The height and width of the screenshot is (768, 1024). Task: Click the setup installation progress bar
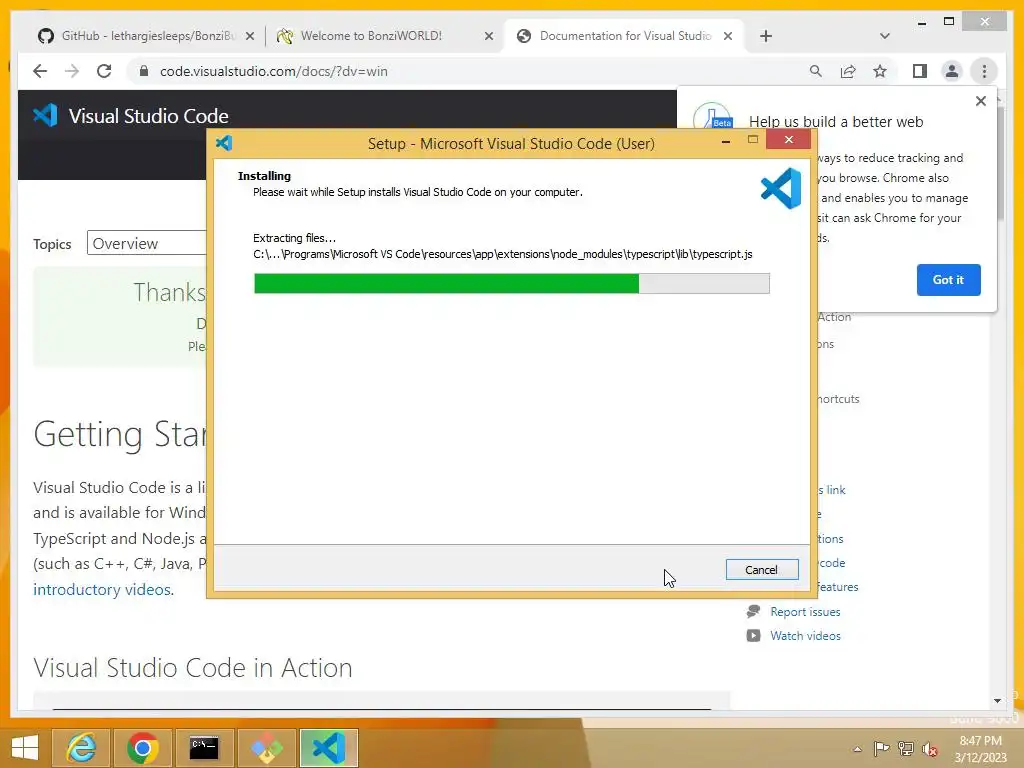coord(511,283)
